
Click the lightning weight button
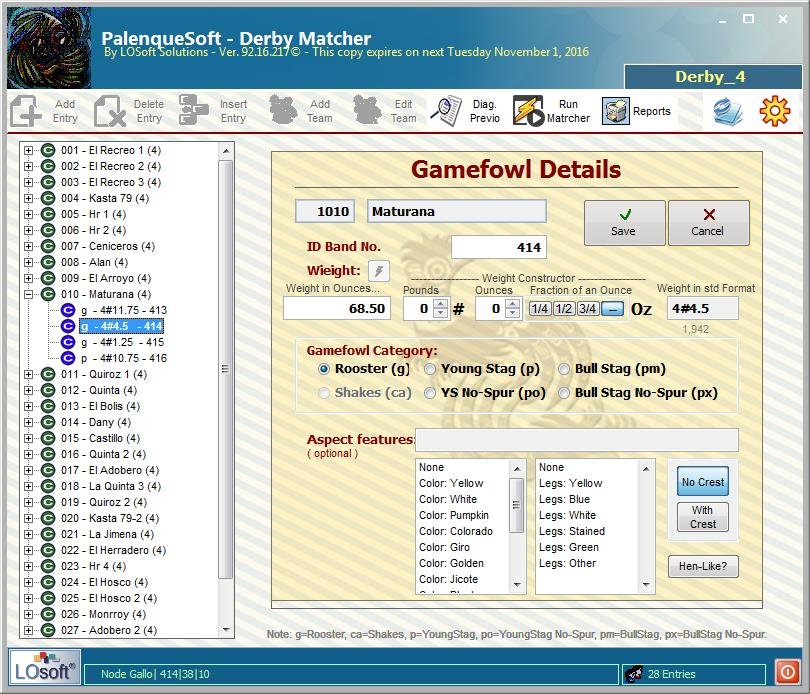(379, 271)
